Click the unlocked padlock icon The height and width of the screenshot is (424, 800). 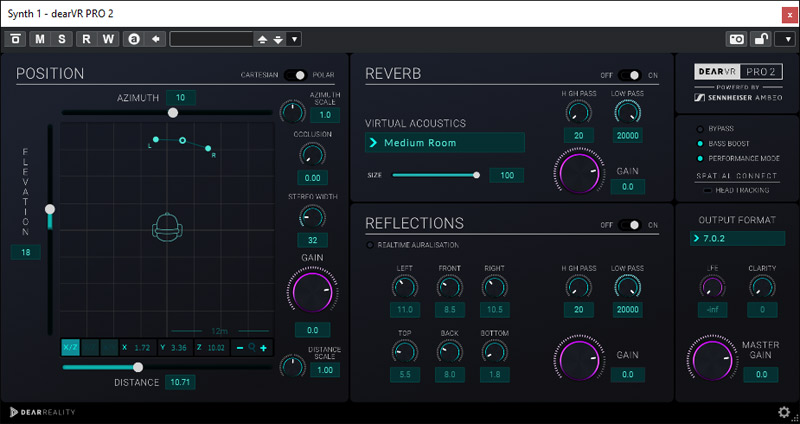[761, 39]
